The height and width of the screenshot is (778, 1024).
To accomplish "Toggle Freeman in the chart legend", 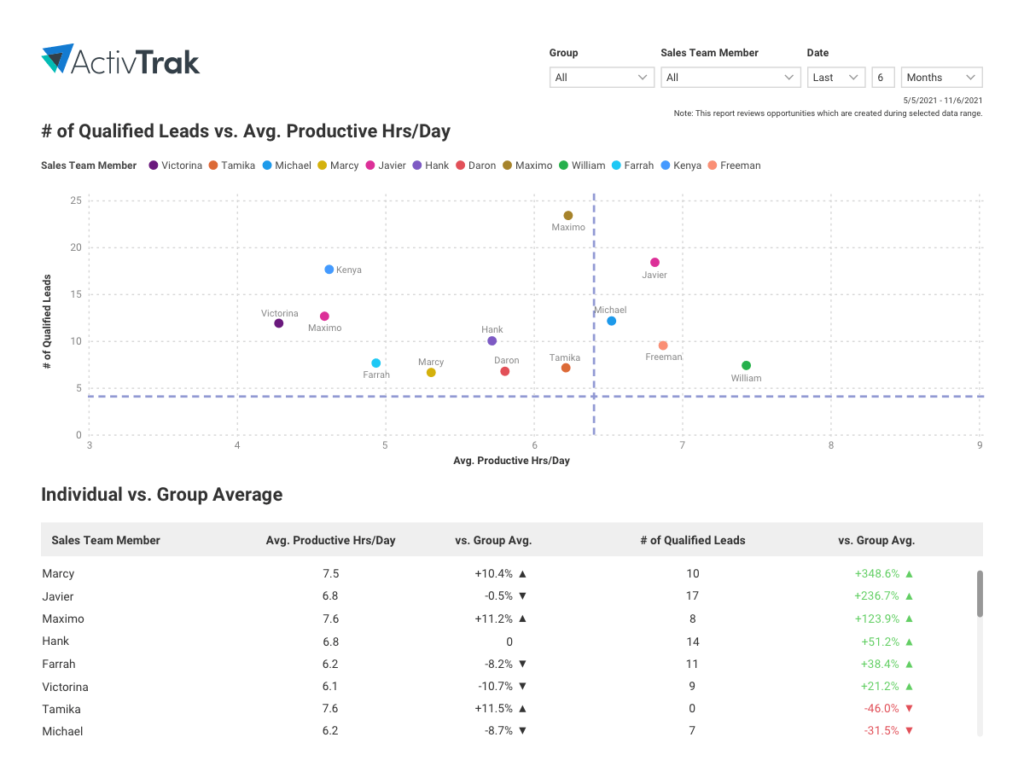I will (x=734, y=165).
